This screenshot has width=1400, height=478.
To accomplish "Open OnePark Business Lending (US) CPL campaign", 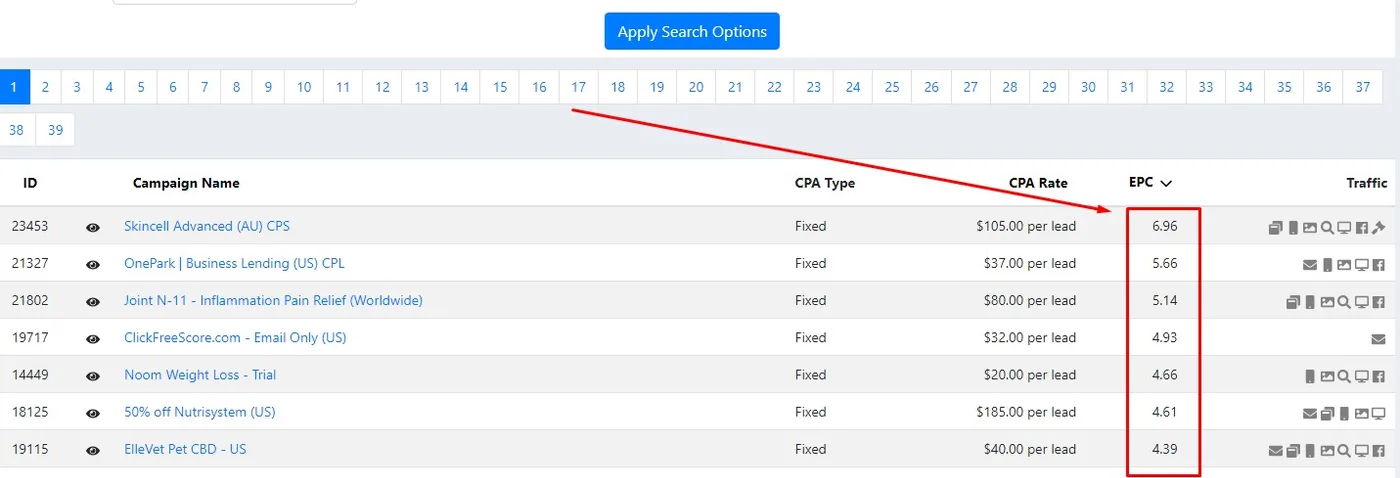I will 234,263.
